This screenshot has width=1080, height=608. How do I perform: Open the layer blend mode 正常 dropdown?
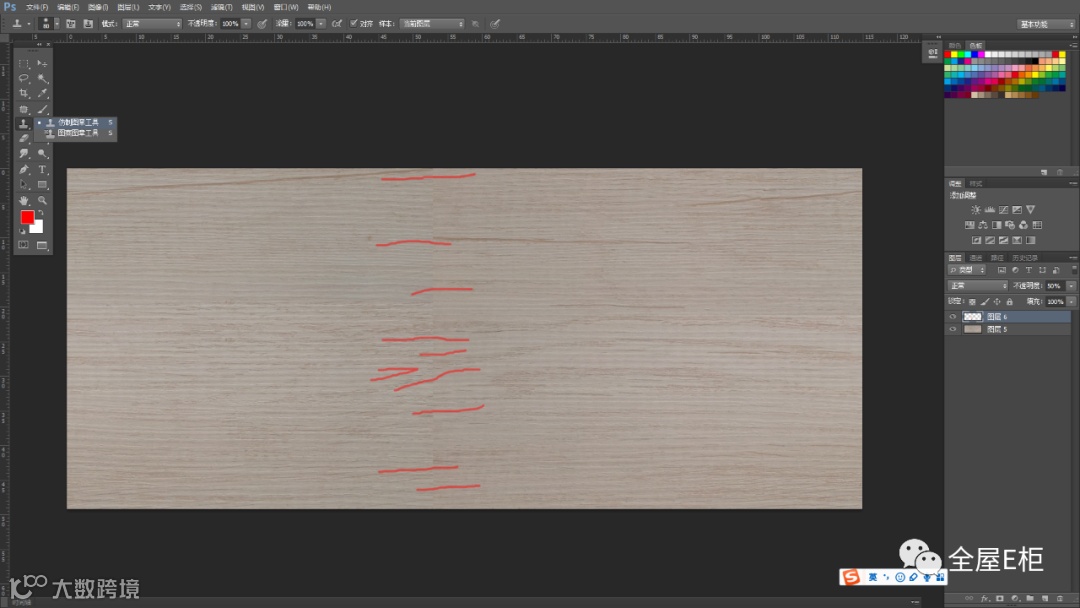click(978, 286)
